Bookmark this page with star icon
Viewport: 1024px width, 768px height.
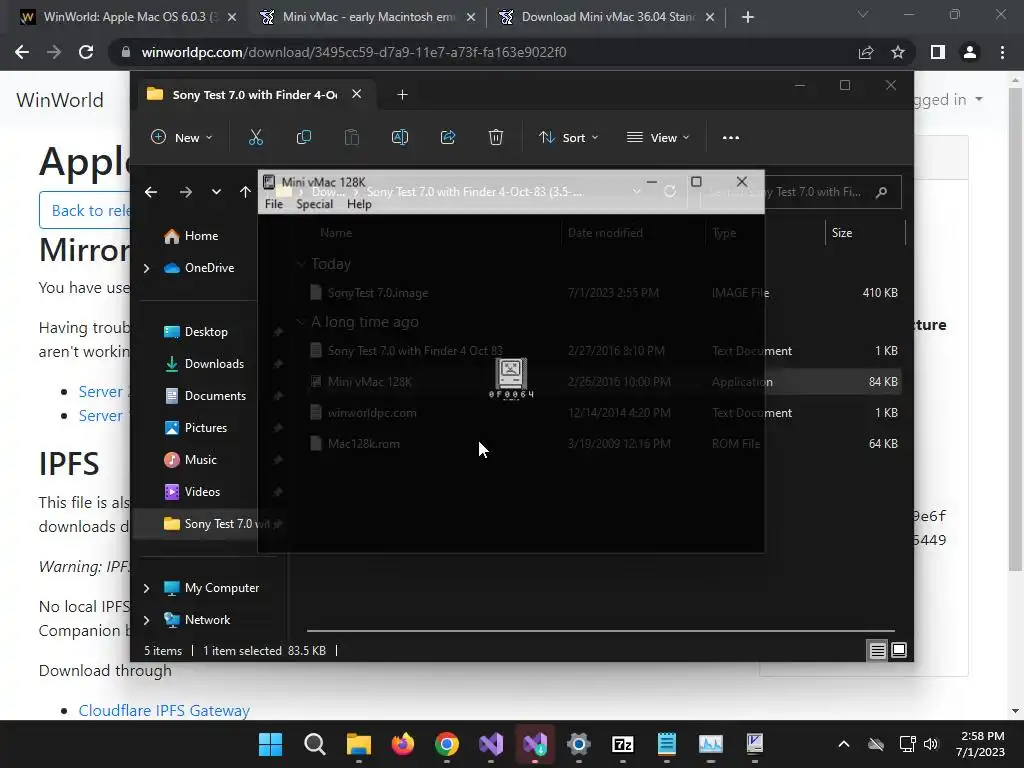tap(898, 53)
